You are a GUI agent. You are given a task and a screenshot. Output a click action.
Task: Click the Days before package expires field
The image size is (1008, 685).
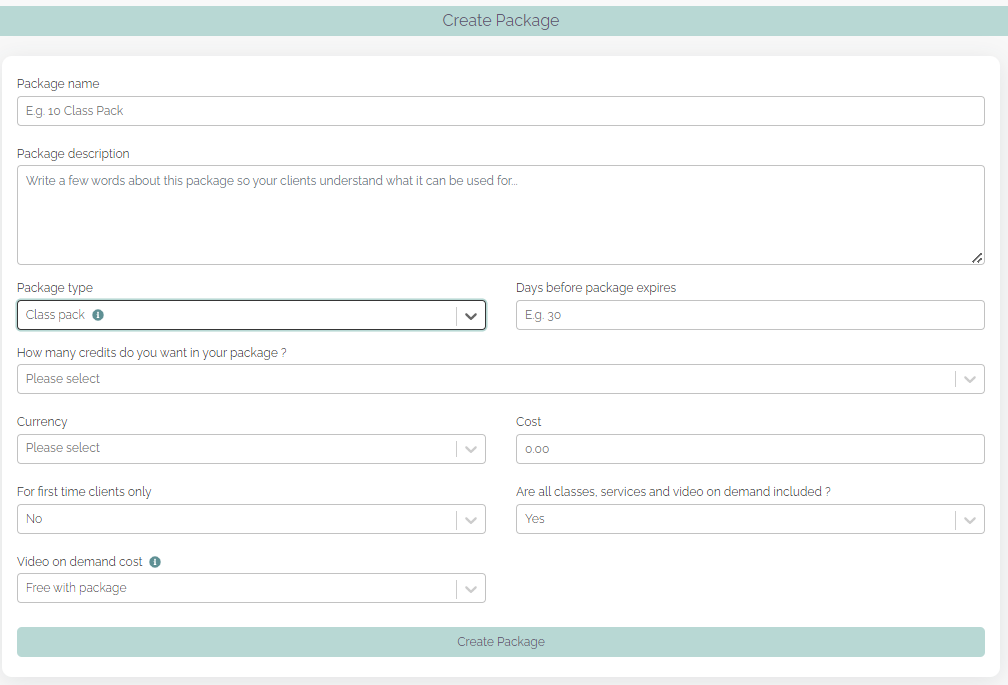(x=750, y=315)
